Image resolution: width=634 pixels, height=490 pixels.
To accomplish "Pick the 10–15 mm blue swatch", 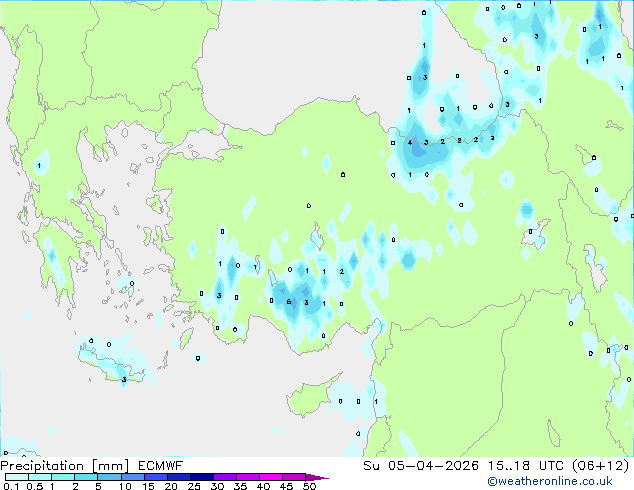I will tap(132, 477).
